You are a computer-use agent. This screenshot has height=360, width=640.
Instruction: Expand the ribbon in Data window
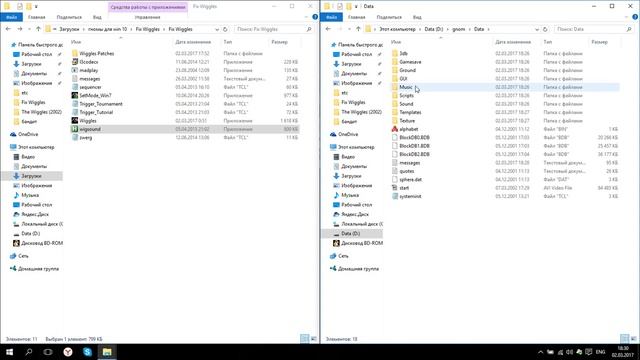click(x=627, y=17)
